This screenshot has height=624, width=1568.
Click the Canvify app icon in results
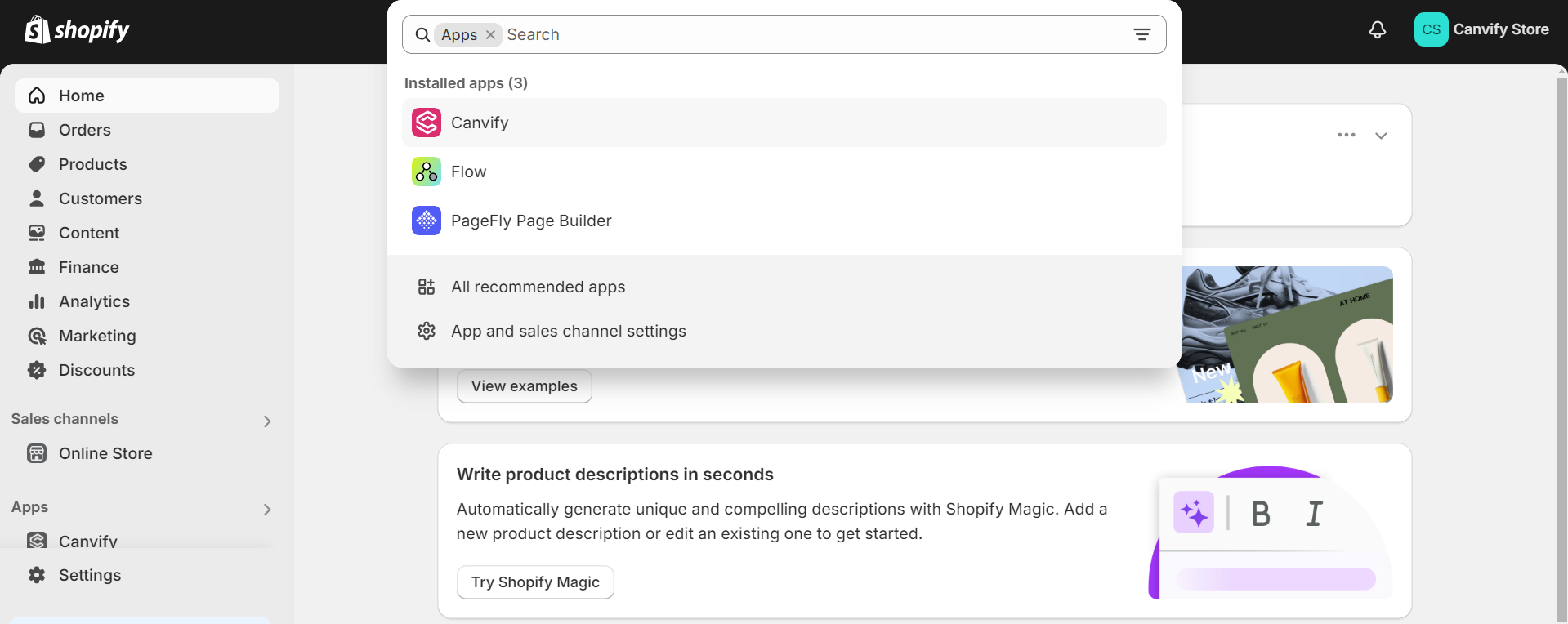(x=427, y=123)
